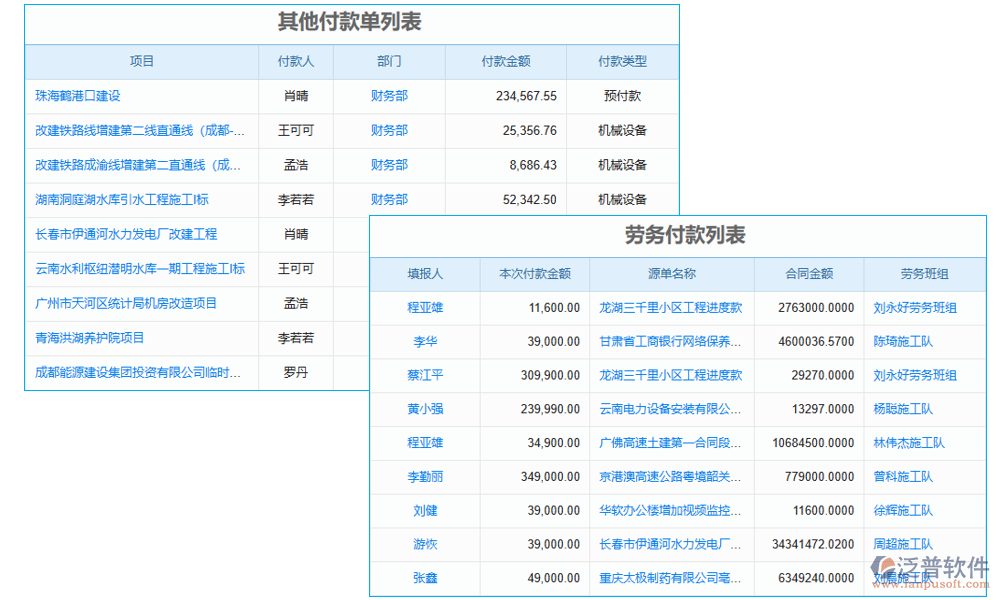Open 云南水利枢纽溜明水库一期工程施工Ⅱ标 project

point(140,268)
